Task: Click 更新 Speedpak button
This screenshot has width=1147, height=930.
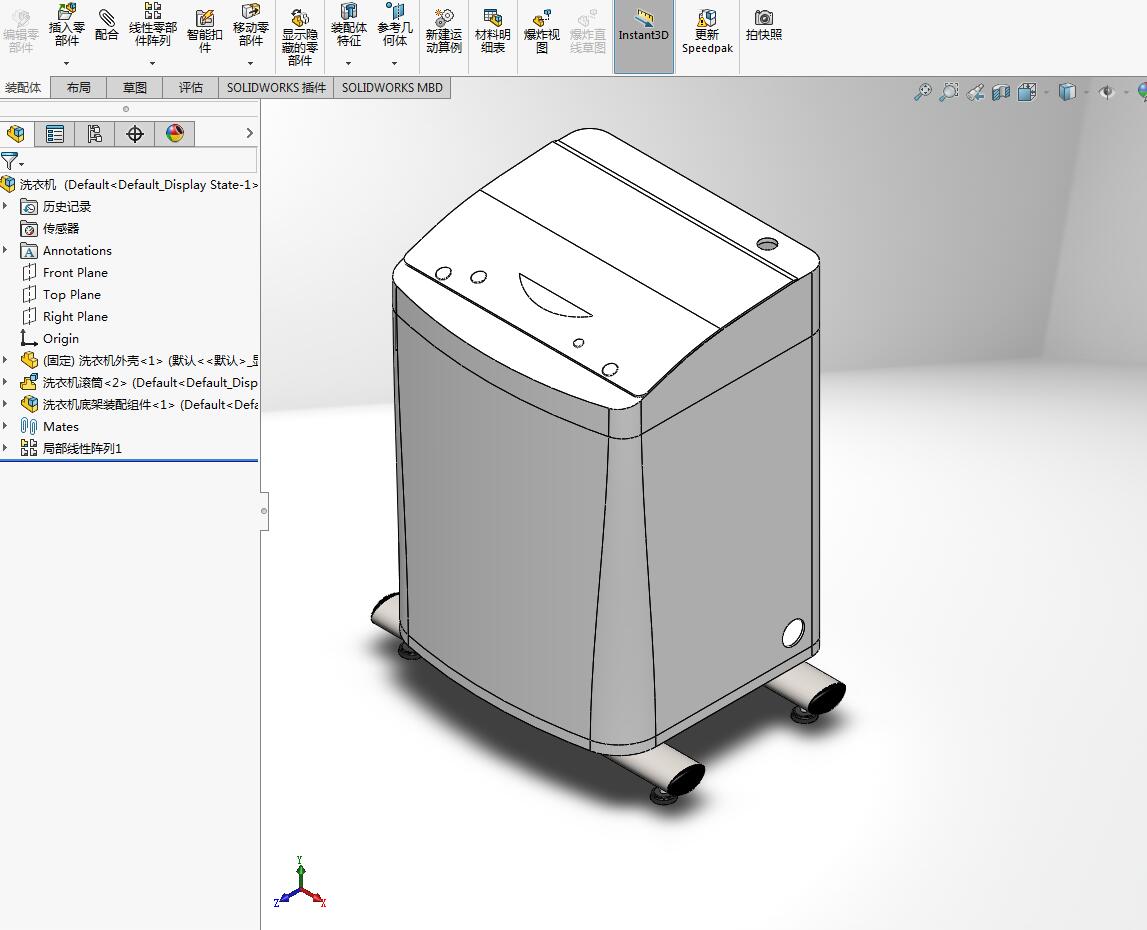Action: [707, 31]
